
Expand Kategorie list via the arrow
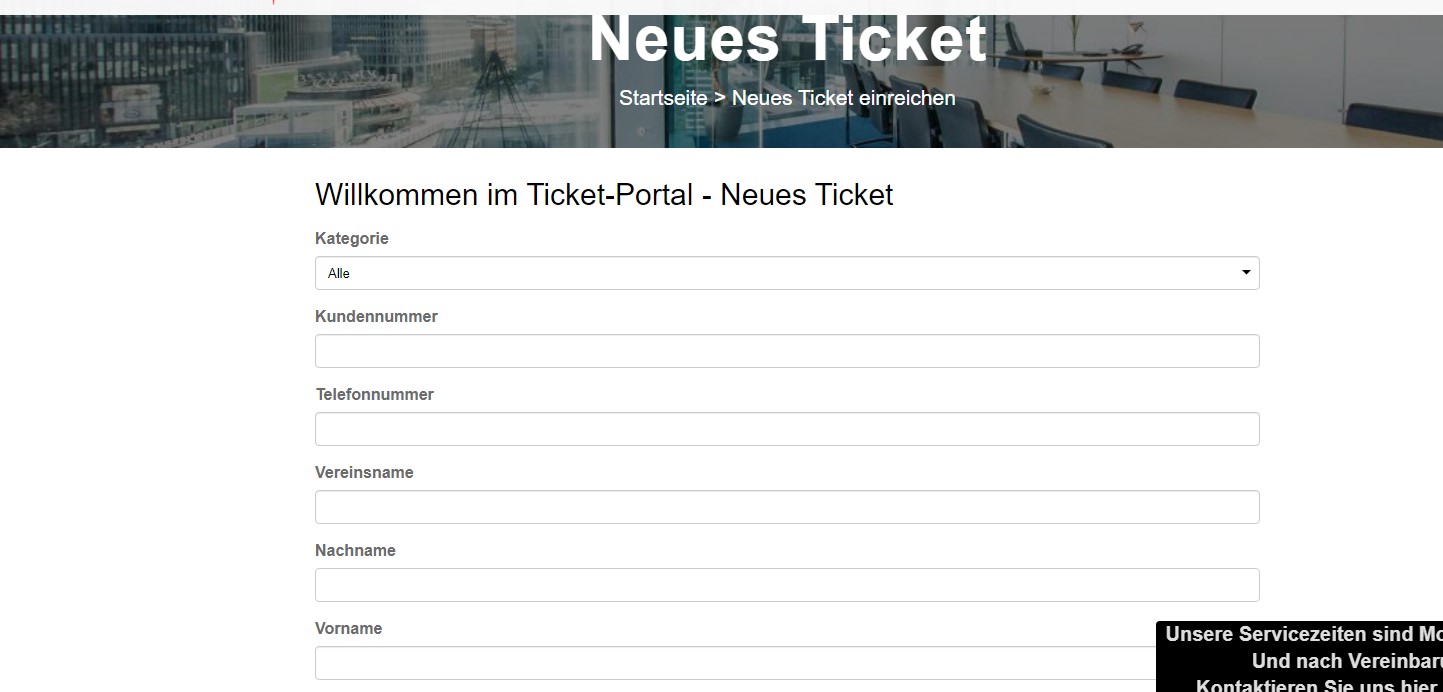point(1246,272)
